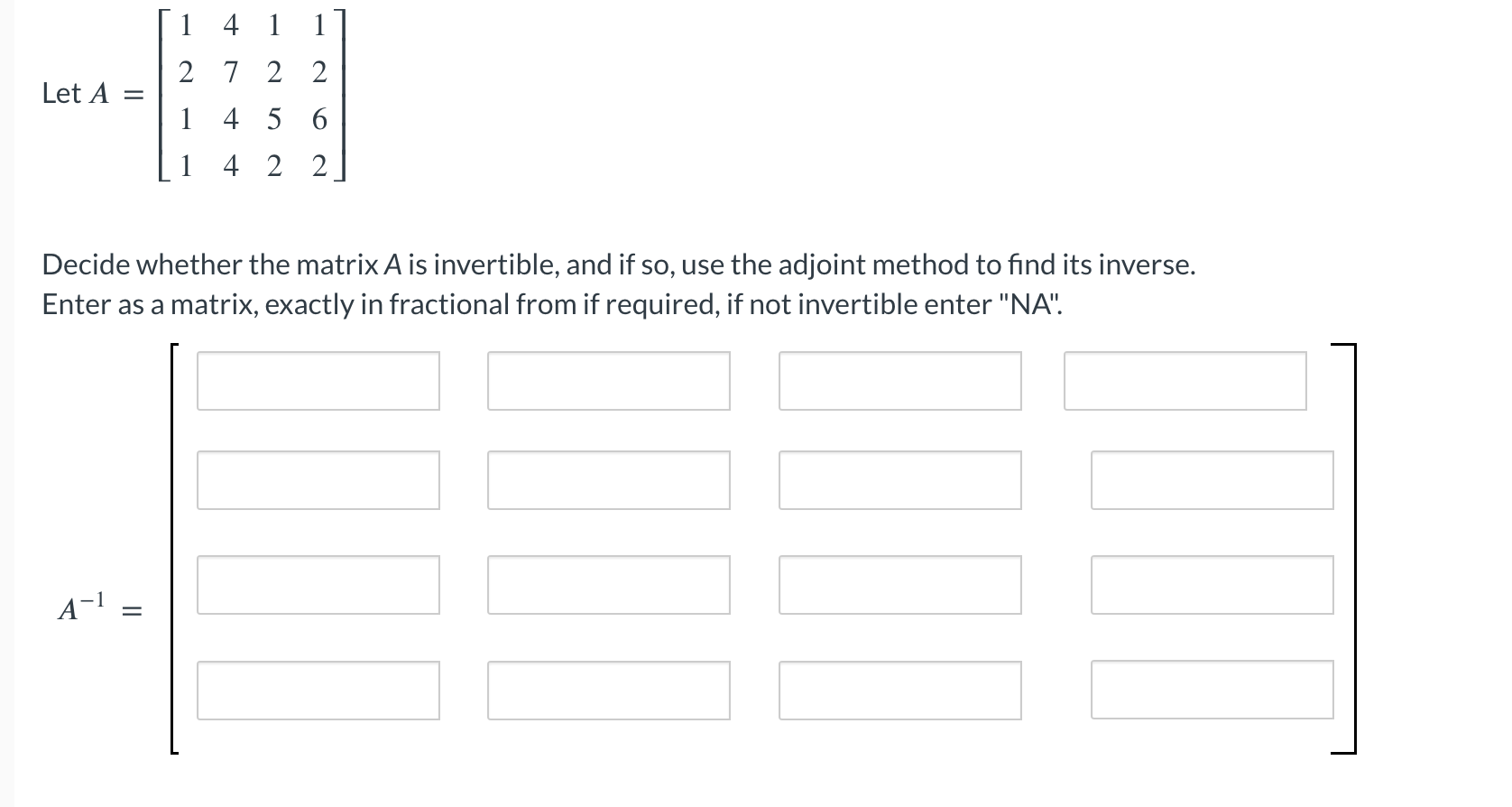1512x807 pixels.
Task: Click the displayed matrix A definition
Action: pos(253,95)
